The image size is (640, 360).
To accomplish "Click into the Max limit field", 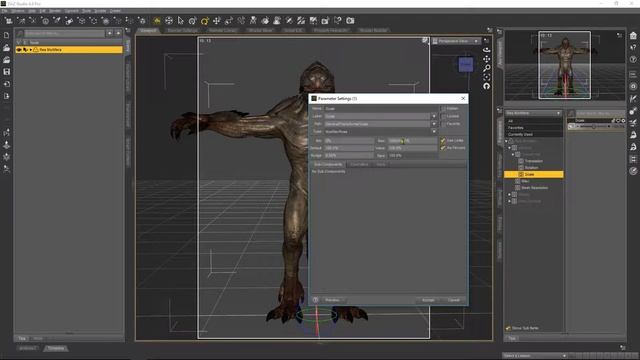I will 411,140.
